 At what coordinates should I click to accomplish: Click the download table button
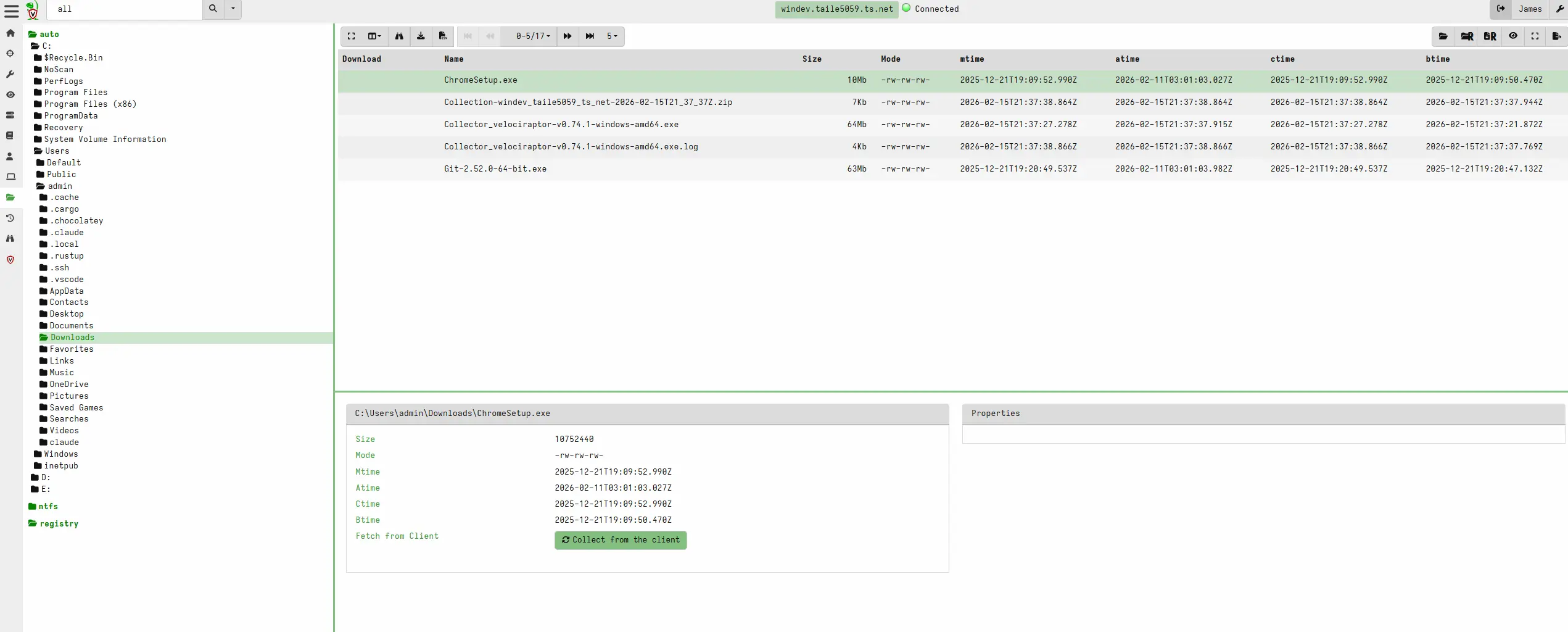(x=421, y=36)
